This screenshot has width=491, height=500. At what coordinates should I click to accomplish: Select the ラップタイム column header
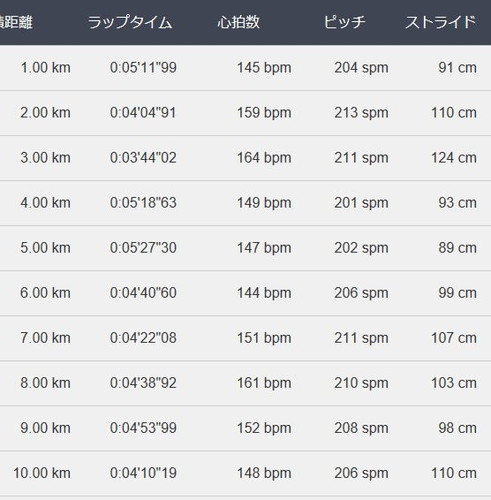130,23
